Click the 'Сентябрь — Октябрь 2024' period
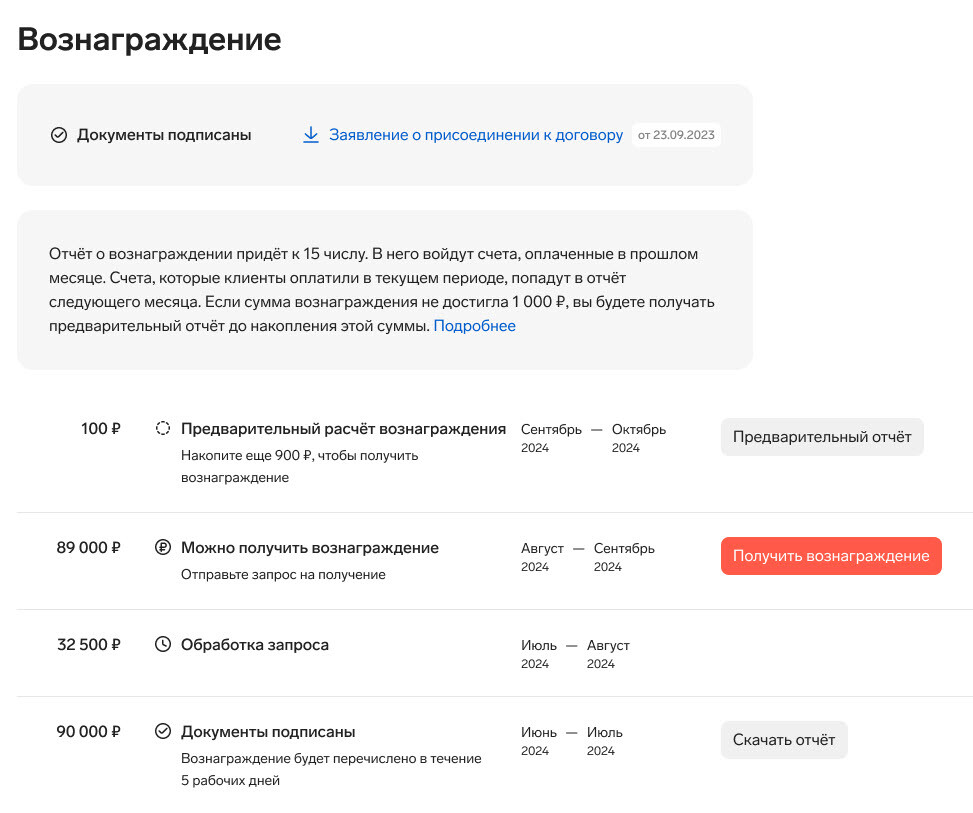 click(593, 438)
